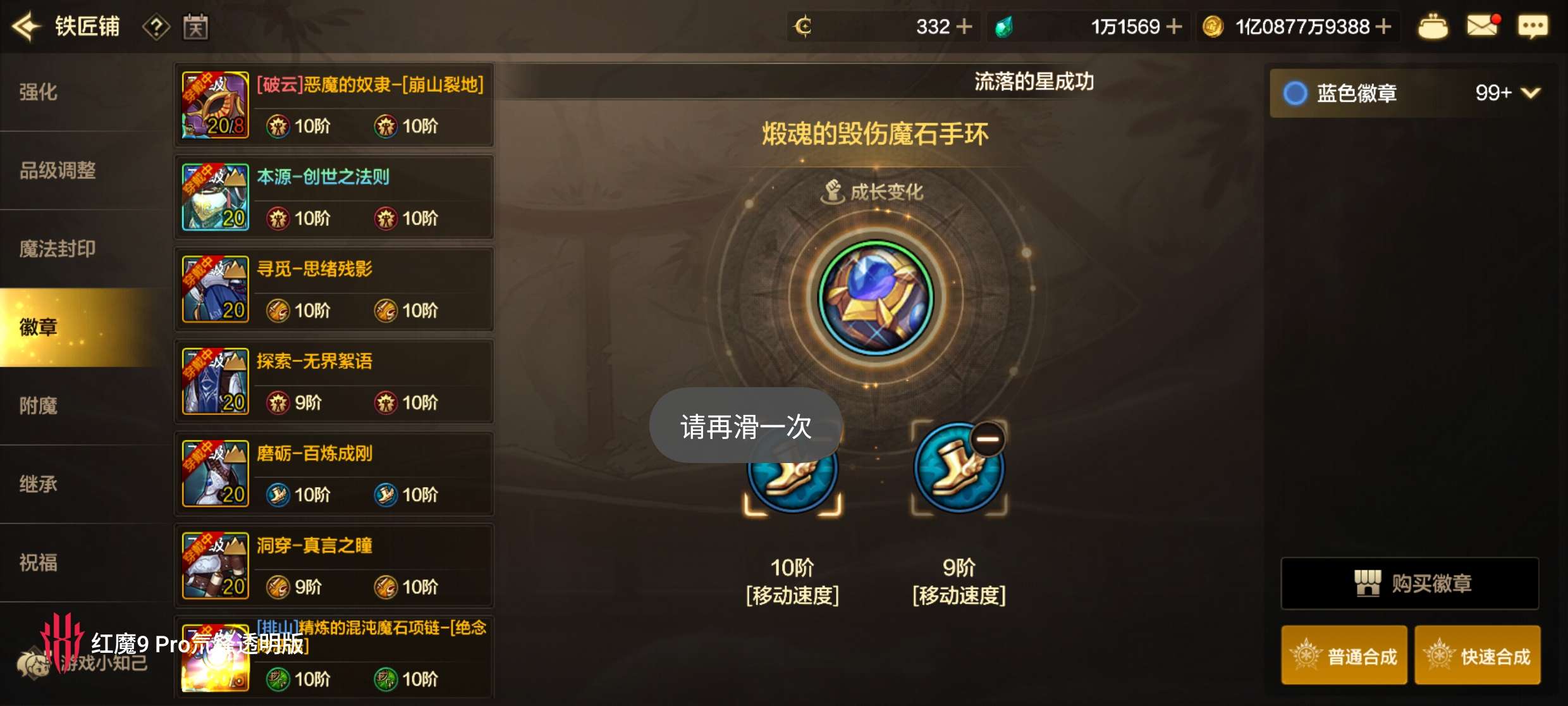Select the 10阶 移动速度 boot emblem slot
Image resolution: width=1568 pixels, height=706 pixels.
(792, 470)
